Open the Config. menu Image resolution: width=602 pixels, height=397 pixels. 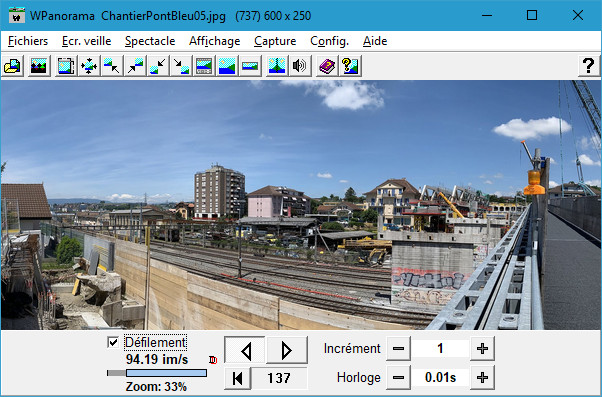pos(329,41)
